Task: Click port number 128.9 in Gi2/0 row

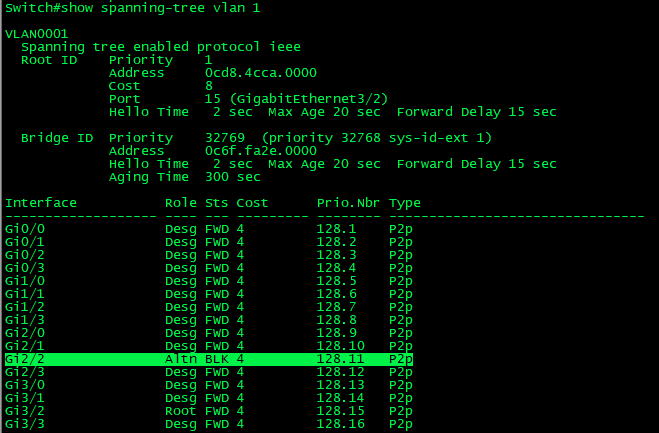Action: click(x=336, y=333)
